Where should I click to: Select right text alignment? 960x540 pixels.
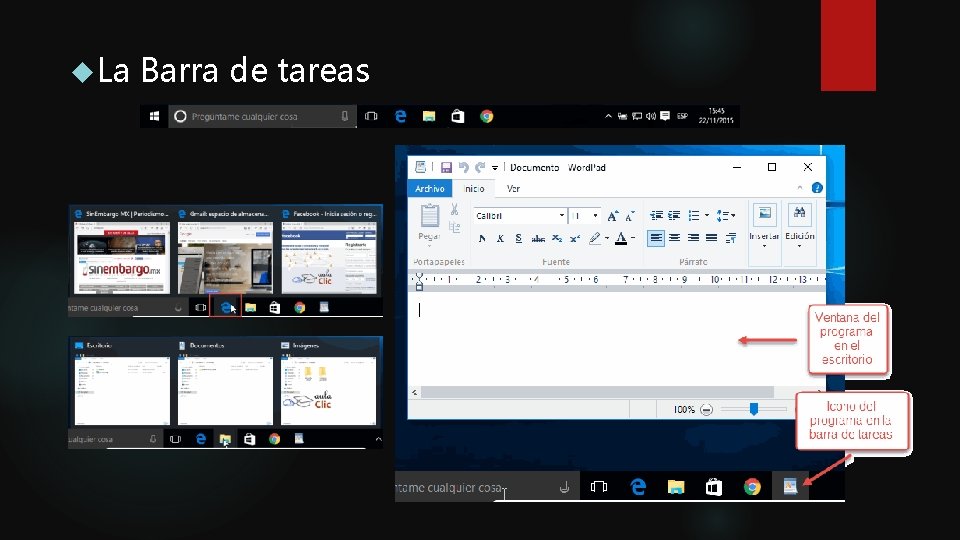coord(693,238)
